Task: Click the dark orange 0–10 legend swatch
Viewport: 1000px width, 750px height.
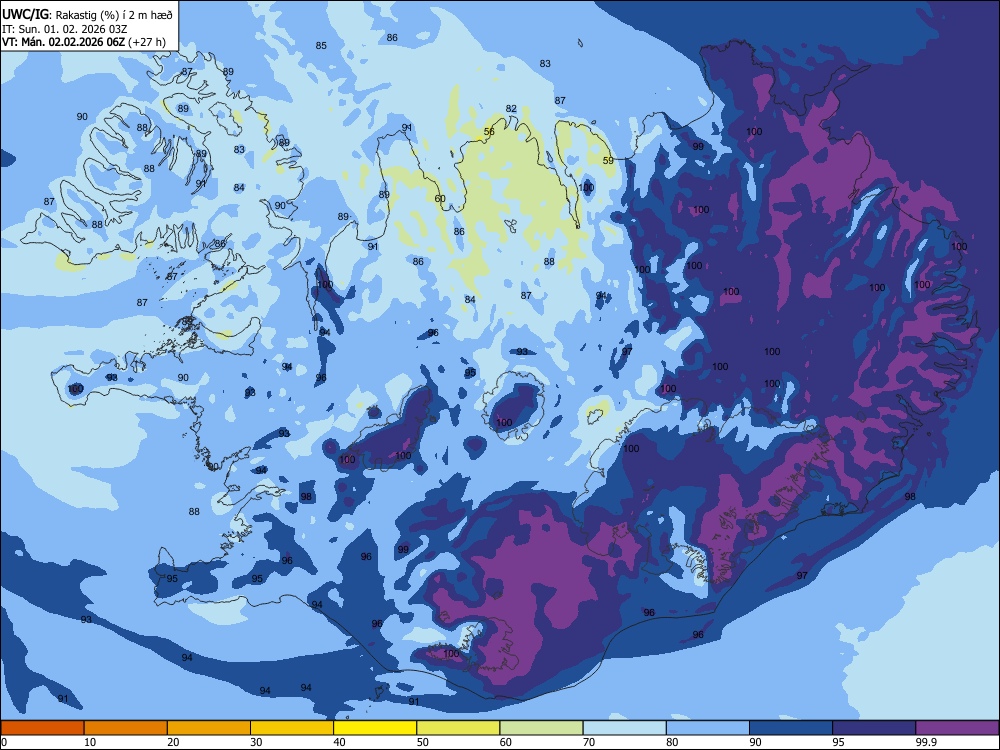Action: tap(42, 728)
